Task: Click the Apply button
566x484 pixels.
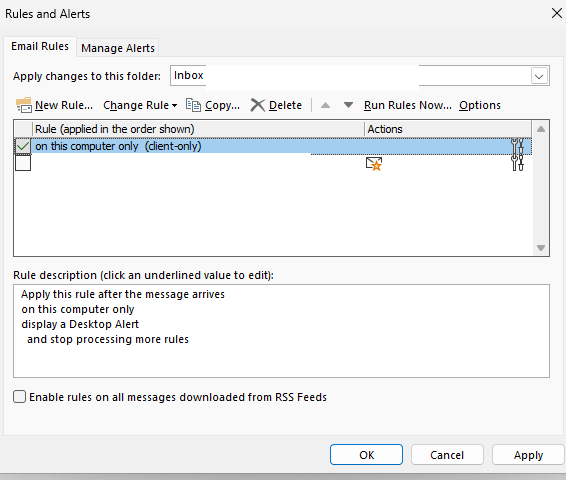Action: coord(528,455)
